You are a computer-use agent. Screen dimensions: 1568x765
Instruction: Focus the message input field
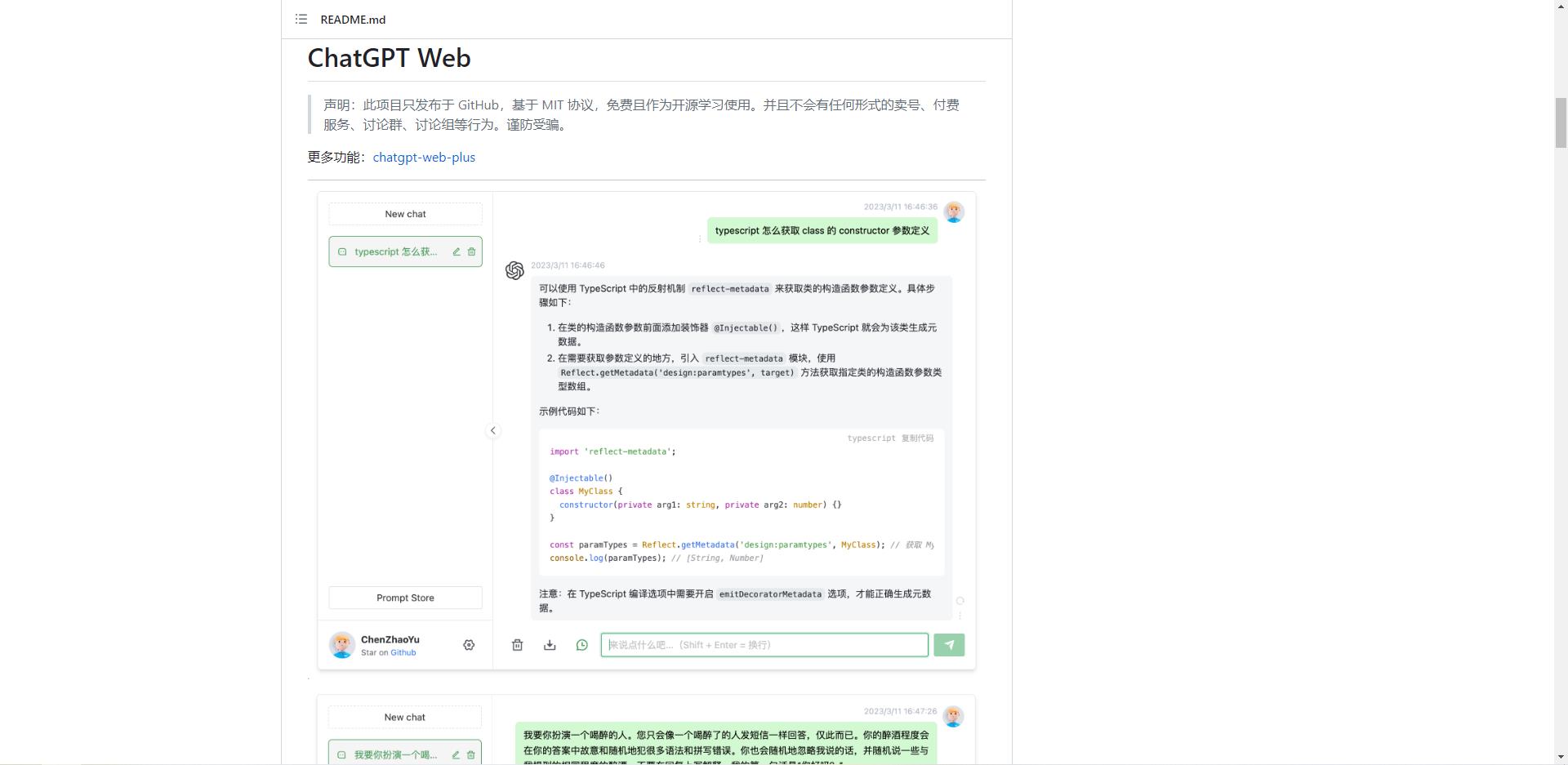pos(764,645)
